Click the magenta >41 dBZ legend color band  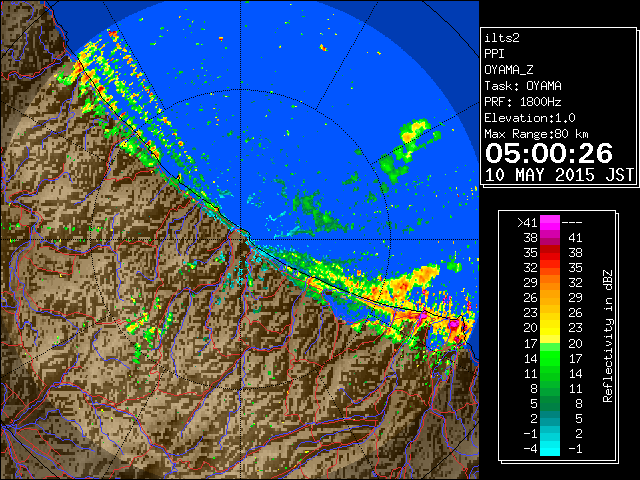click(x=550, y=222)
